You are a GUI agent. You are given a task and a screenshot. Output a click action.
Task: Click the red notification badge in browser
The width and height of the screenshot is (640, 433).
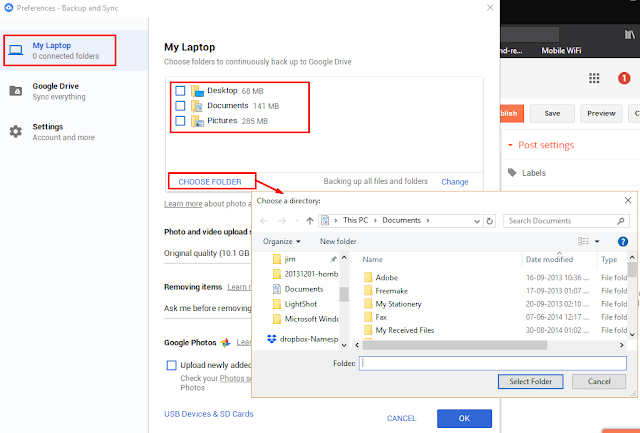(x=624, y=78)
